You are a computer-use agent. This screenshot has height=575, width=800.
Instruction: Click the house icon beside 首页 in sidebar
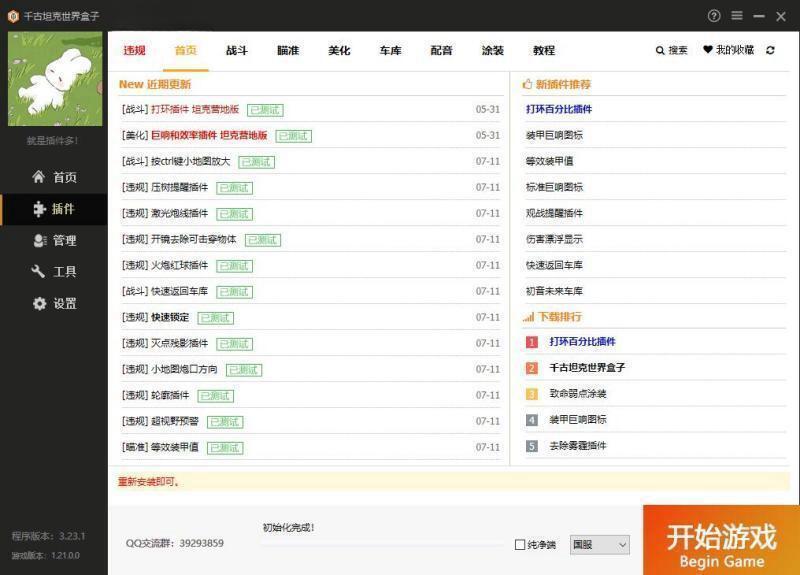coord(38,177)
